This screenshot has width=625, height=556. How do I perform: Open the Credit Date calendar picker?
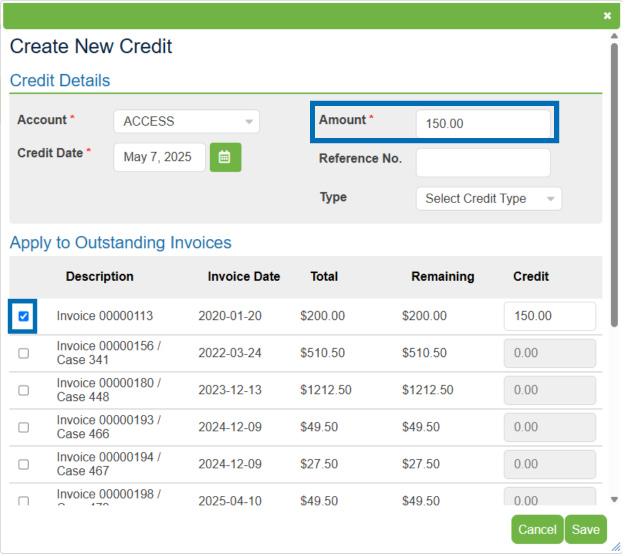click(x=225, y=157)
